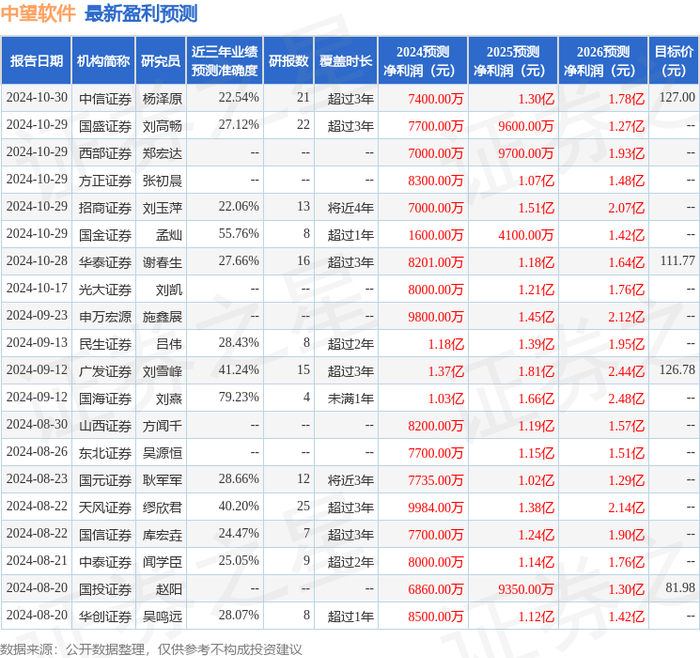Screen dimensions: 700x658
Task: Select the 天风证券 institution cell
Action: [105, 508]
